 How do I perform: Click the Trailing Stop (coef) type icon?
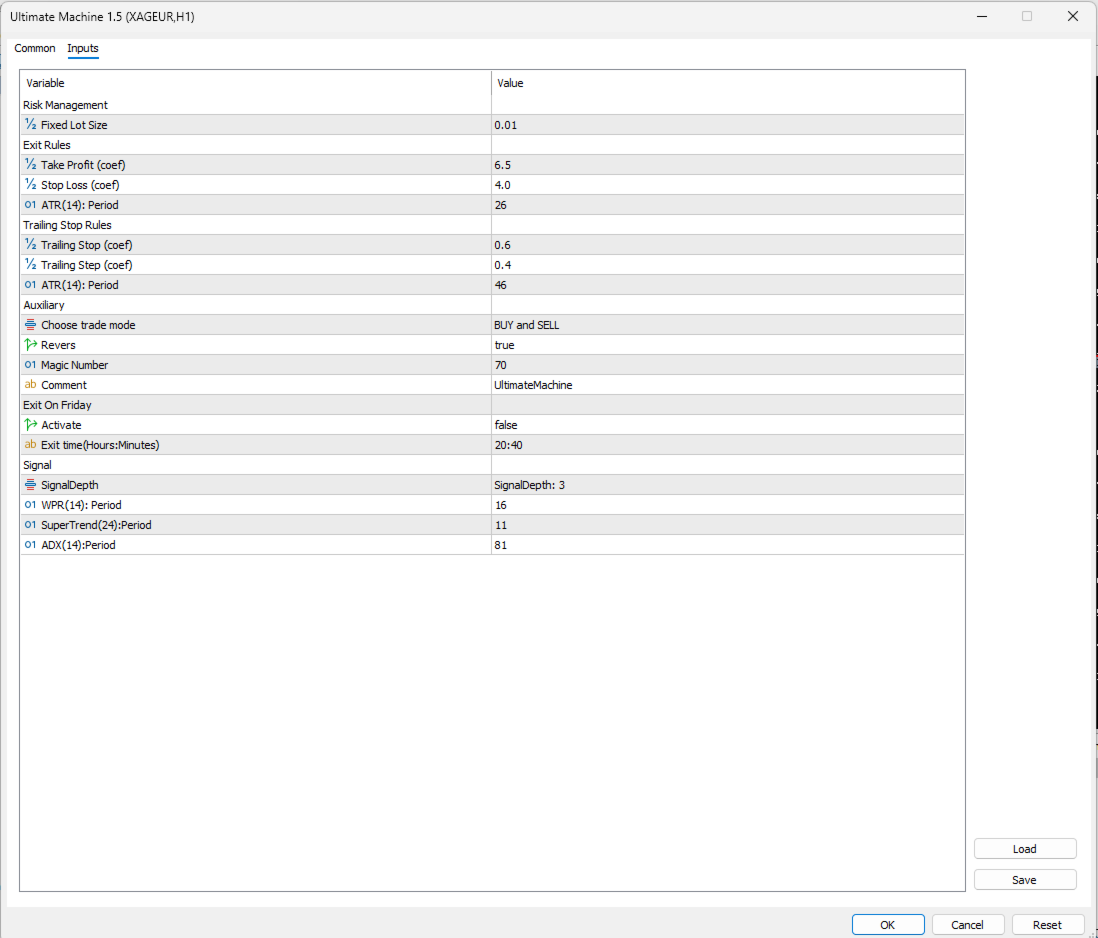[x=30, y=245]
